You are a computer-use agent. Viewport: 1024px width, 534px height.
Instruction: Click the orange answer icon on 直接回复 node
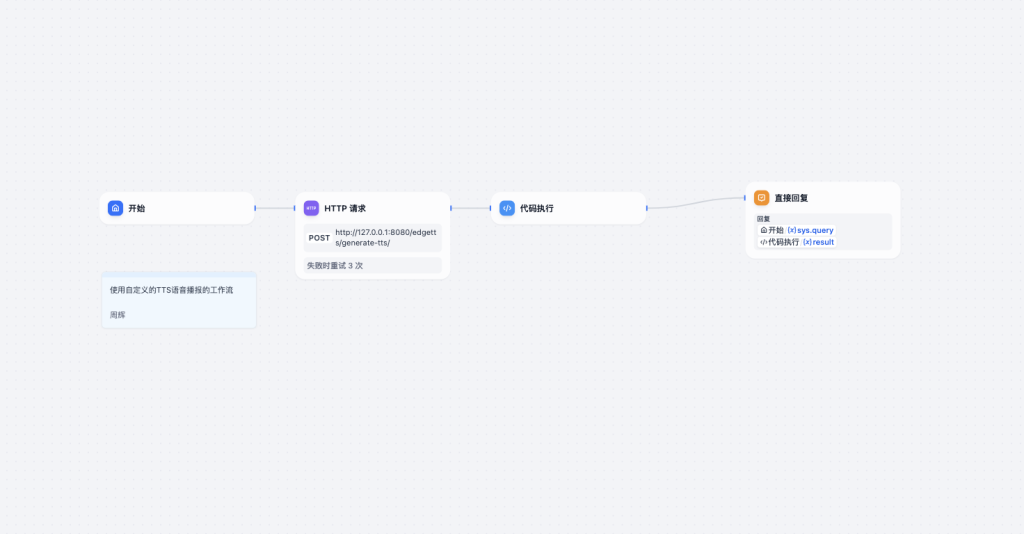[761, 198]
